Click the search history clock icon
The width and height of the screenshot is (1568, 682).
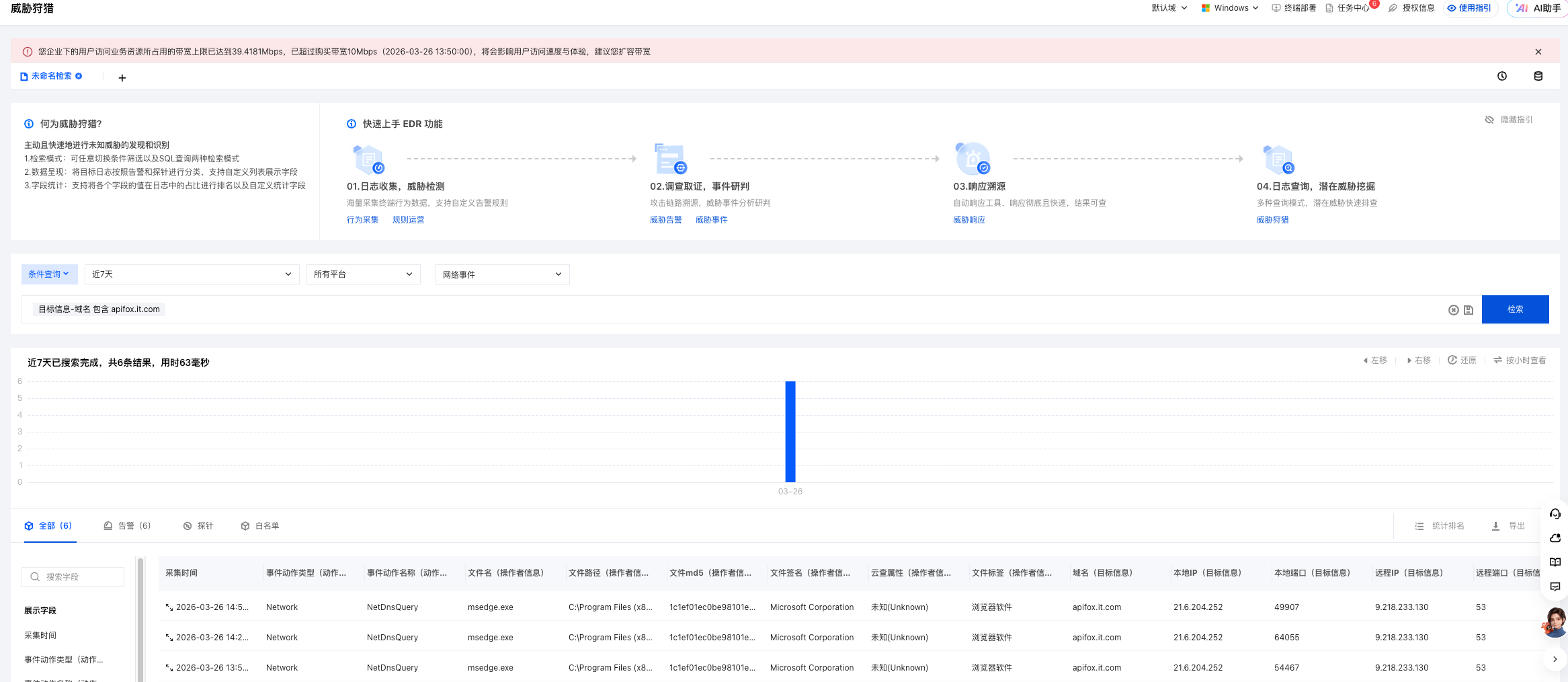pos(1502,77)
